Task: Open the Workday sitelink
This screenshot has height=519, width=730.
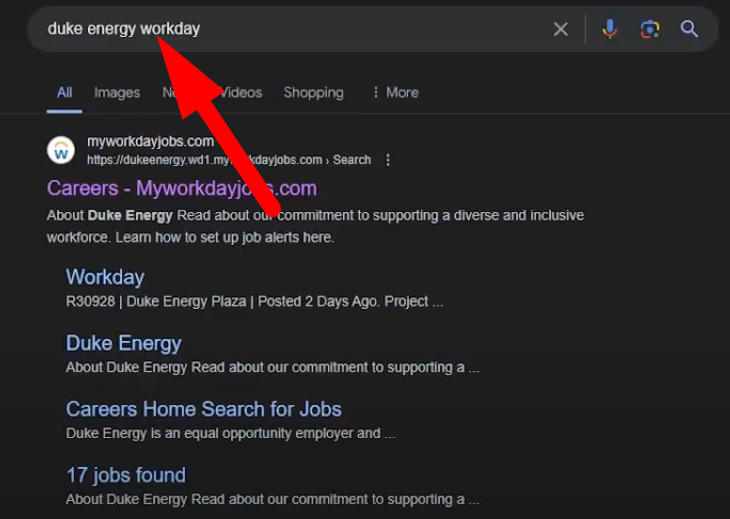Action: (x=105, y=277)
